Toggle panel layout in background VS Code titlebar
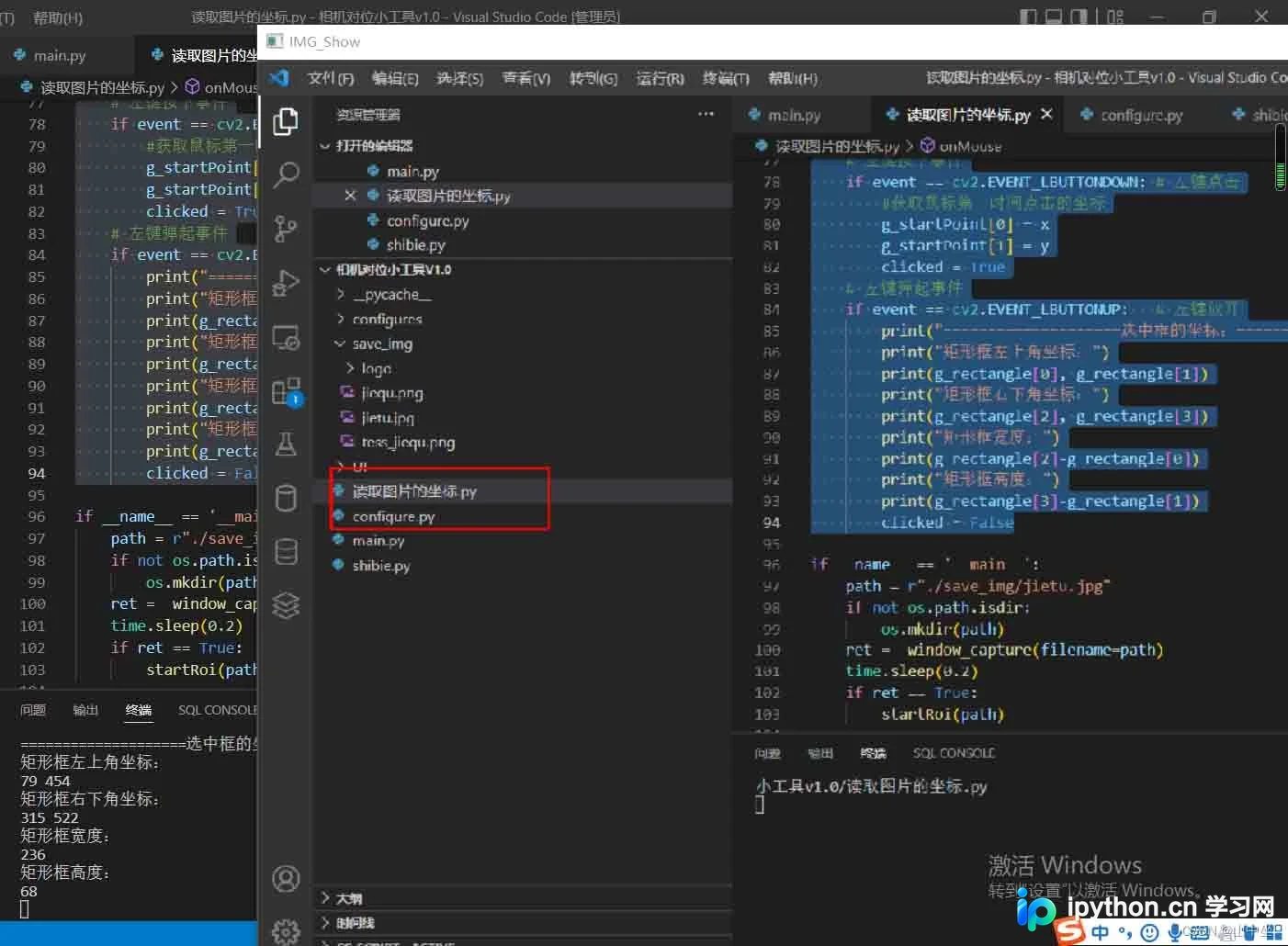Image resolution: width=1288 pixels, height=946 pixels. click(x=1054, y=17)
